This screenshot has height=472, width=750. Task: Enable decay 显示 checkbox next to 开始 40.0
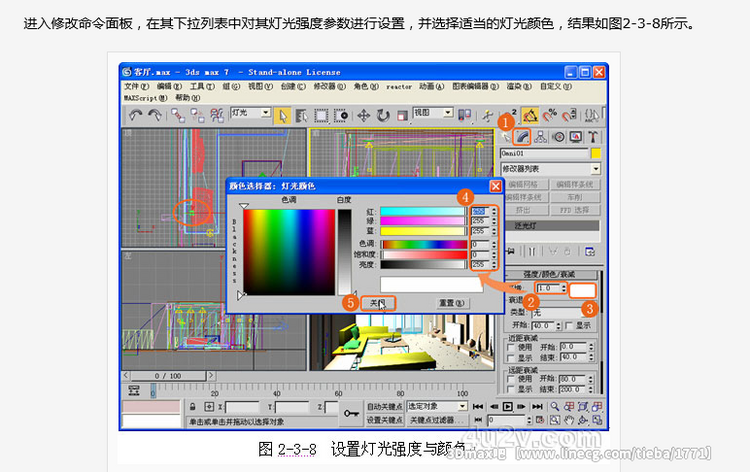point(569,326)
